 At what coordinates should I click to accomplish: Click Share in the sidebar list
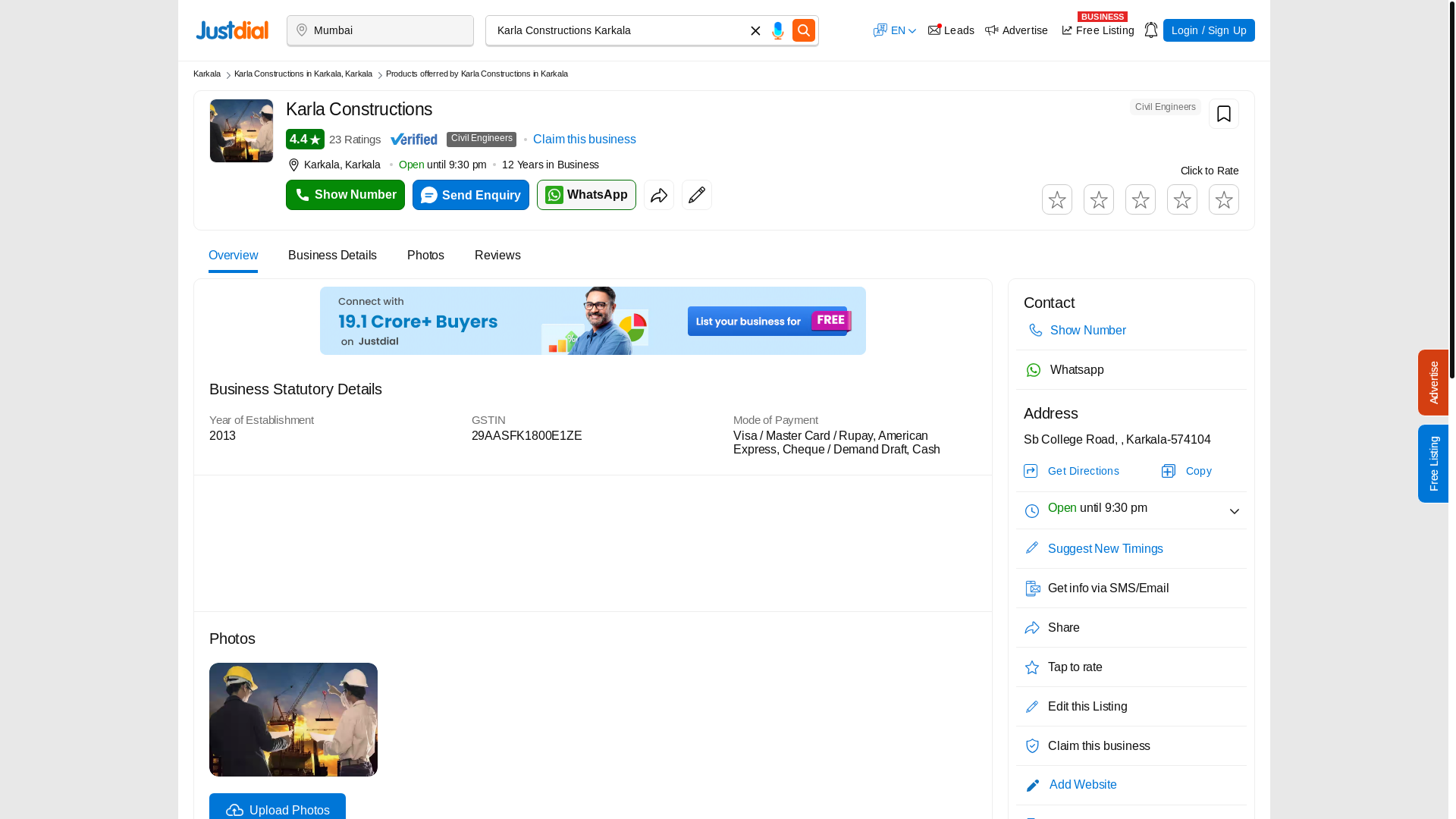click(1064, 628)
